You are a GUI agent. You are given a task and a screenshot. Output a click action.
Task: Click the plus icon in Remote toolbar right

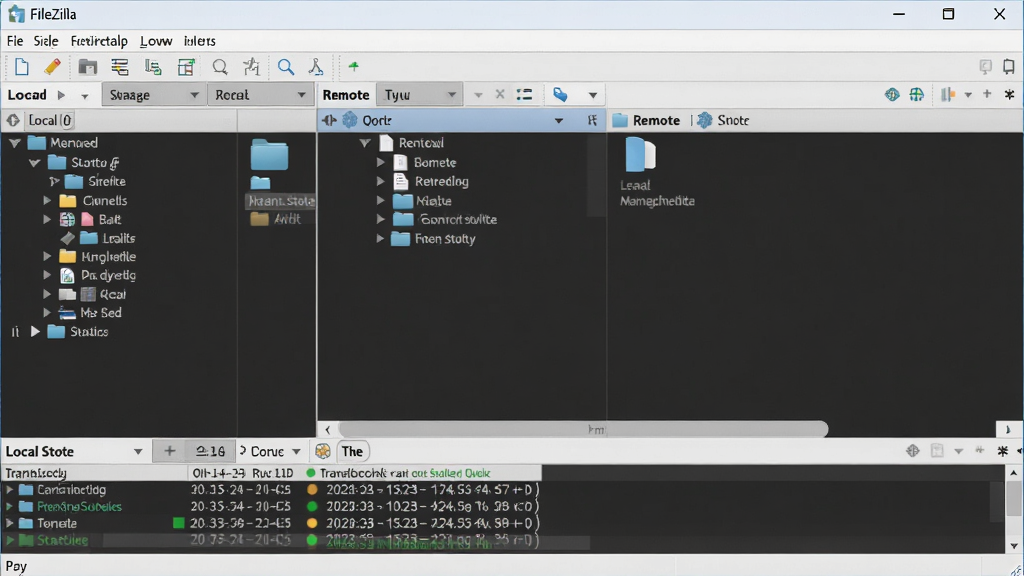coord(987,95)
